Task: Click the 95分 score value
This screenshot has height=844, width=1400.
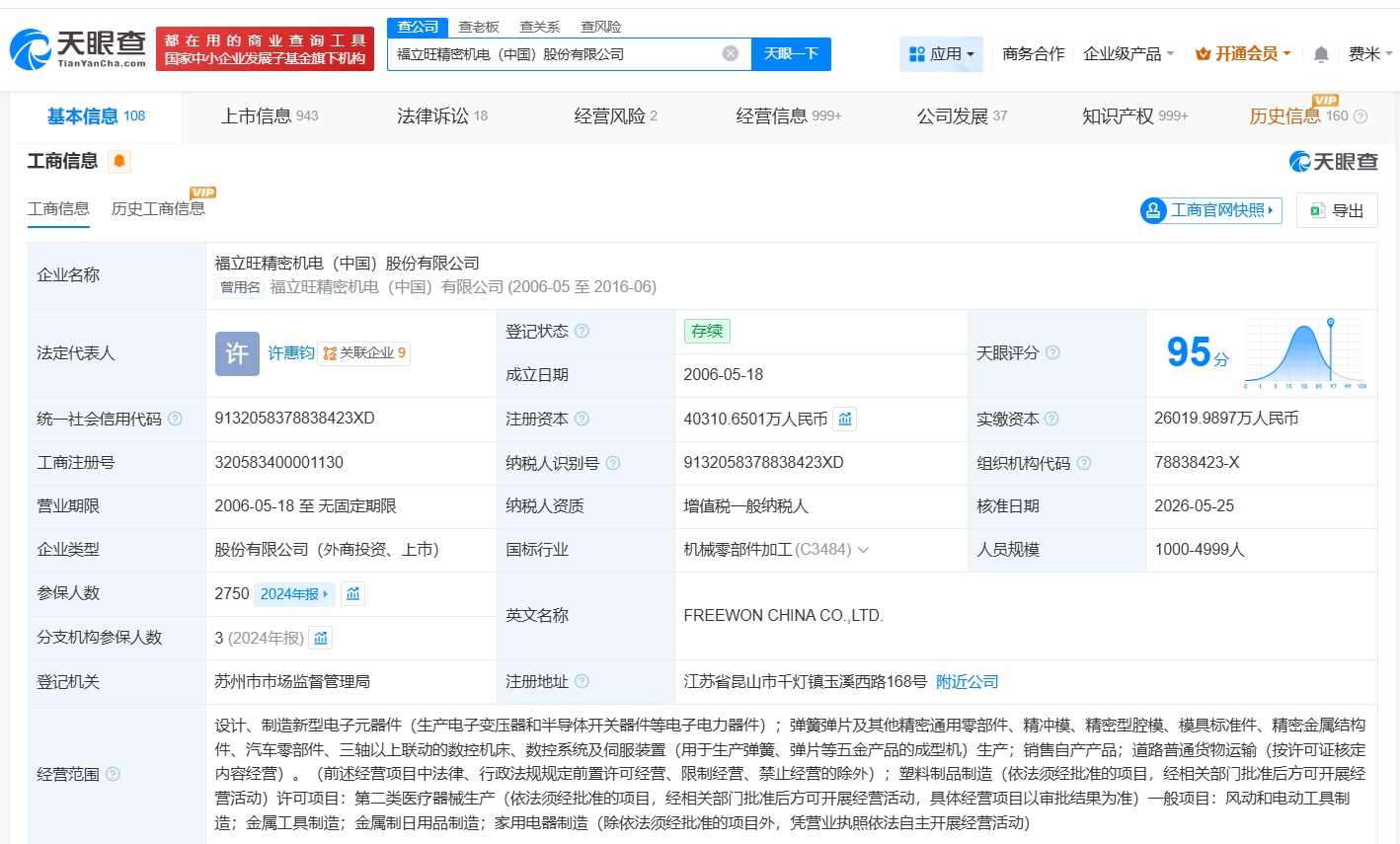Action: 1198,352
